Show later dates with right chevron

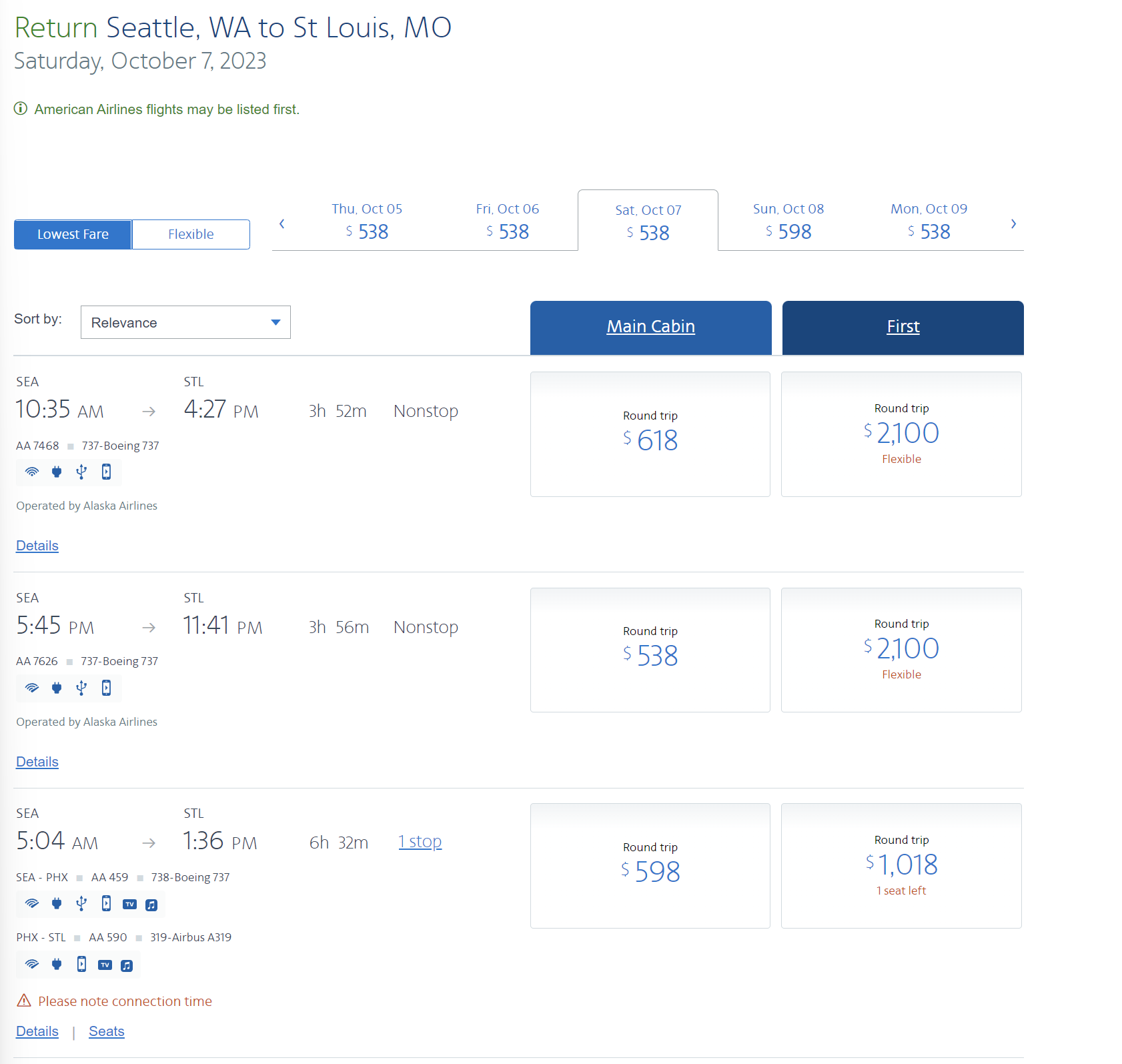click(1013, 224)
